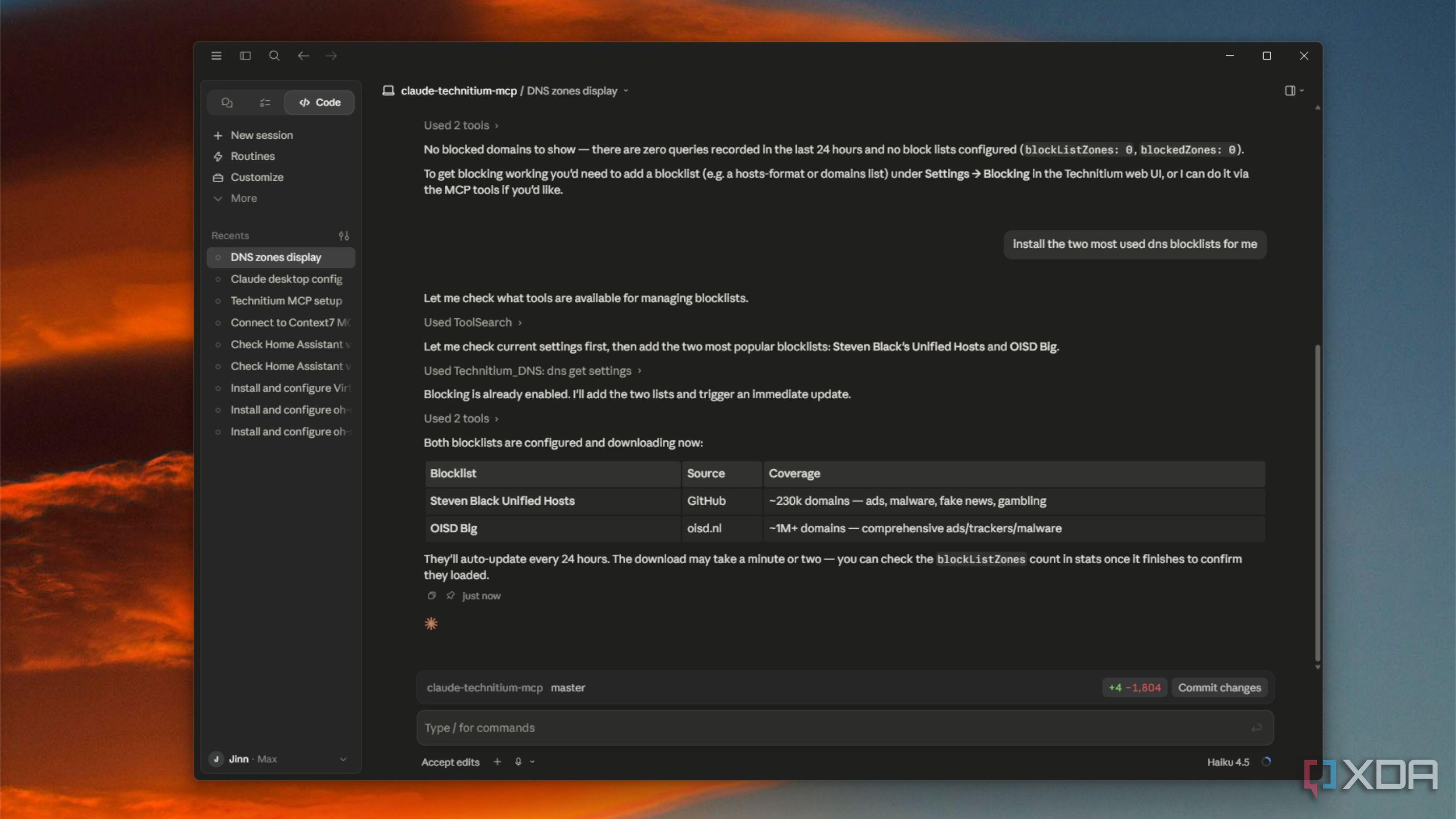Click the "GitHub" source cell

(722, 501)
